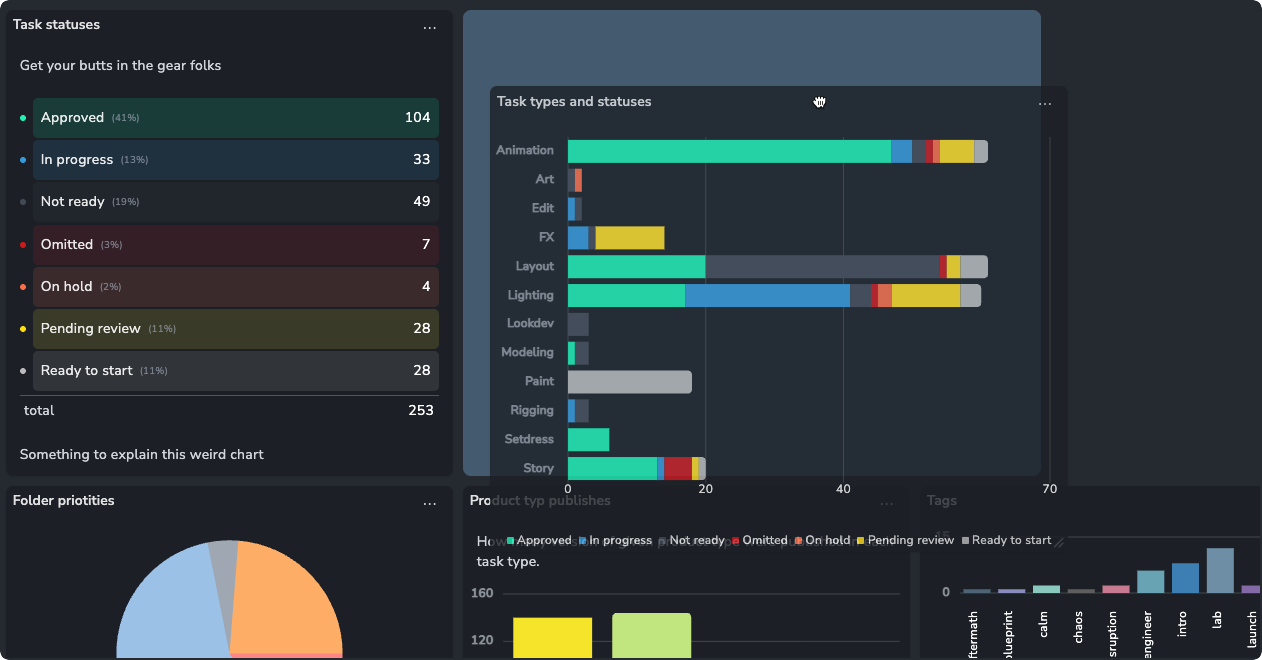Screen dimensions: 1262x660
Task: Select the Pending review status row
Action: coord(236,329)
